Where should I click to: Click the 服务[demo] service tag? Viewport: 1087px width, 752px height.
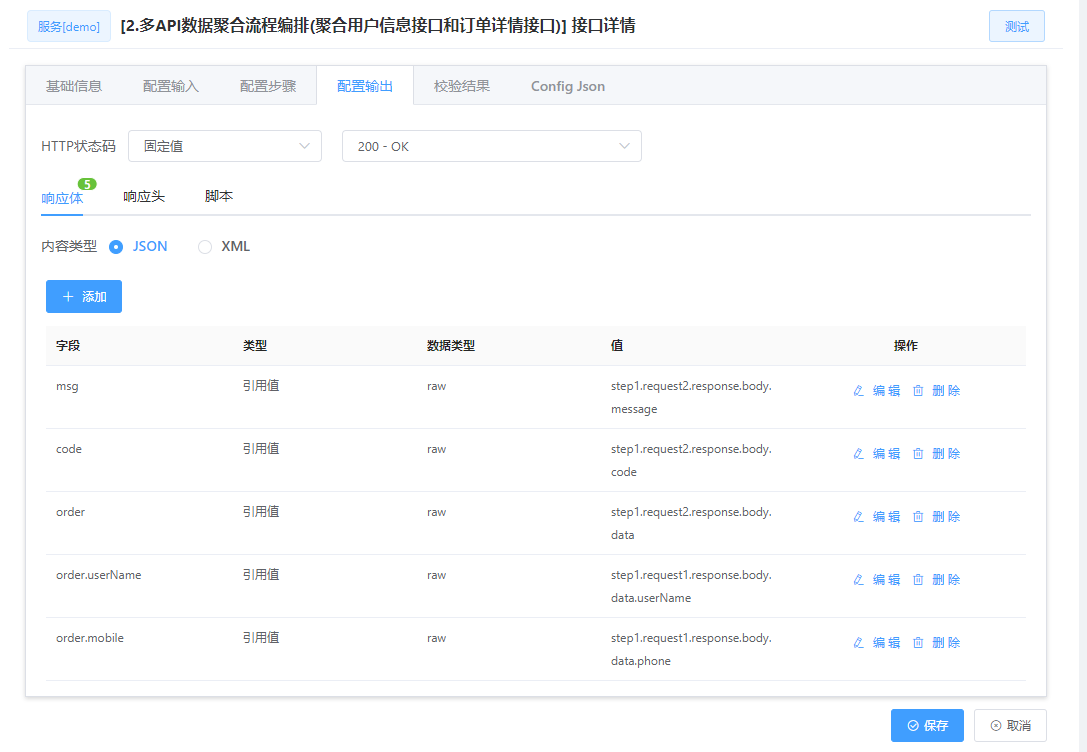click(x=69, y=26)
